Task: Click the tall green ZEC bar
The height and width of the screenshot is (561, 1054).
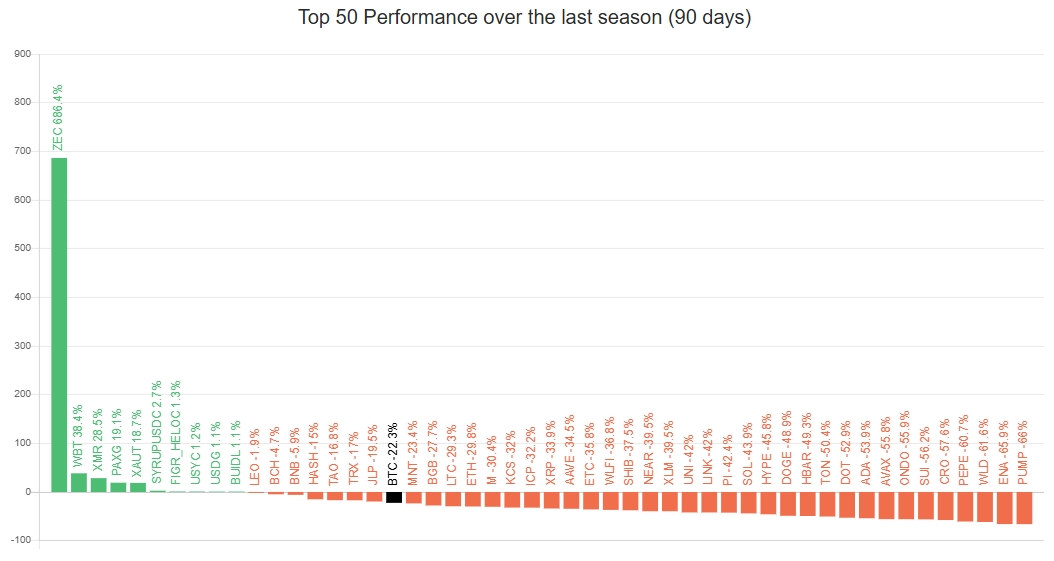Action: (x=59, y=324)
